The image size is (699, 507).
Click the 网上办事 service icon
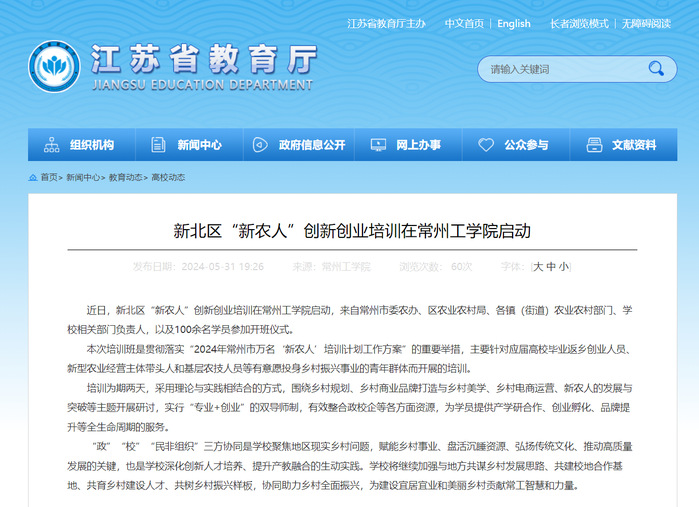tap(379, 145)
